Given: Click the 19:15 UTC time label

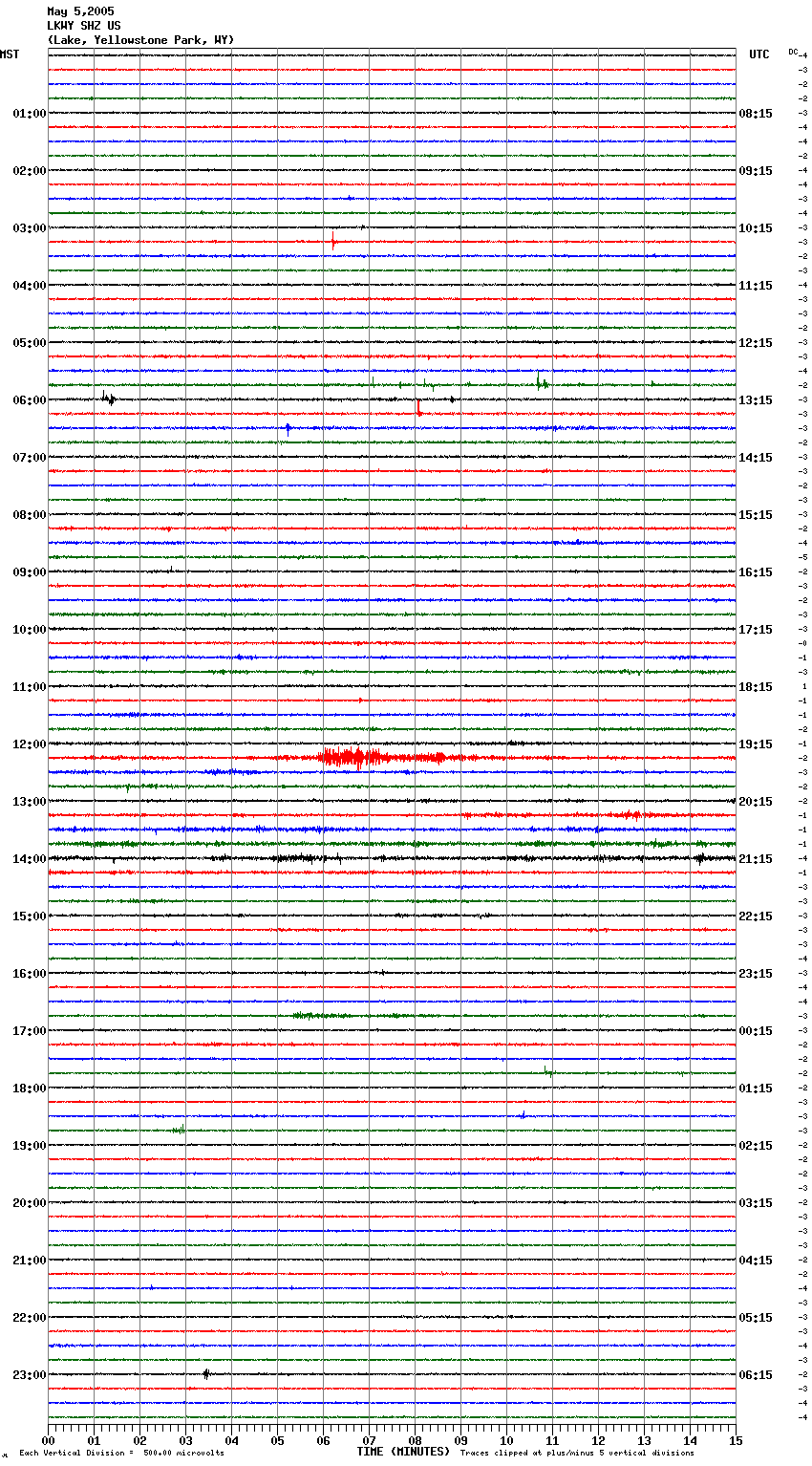Looking at the screenshot, I should 756,744.
